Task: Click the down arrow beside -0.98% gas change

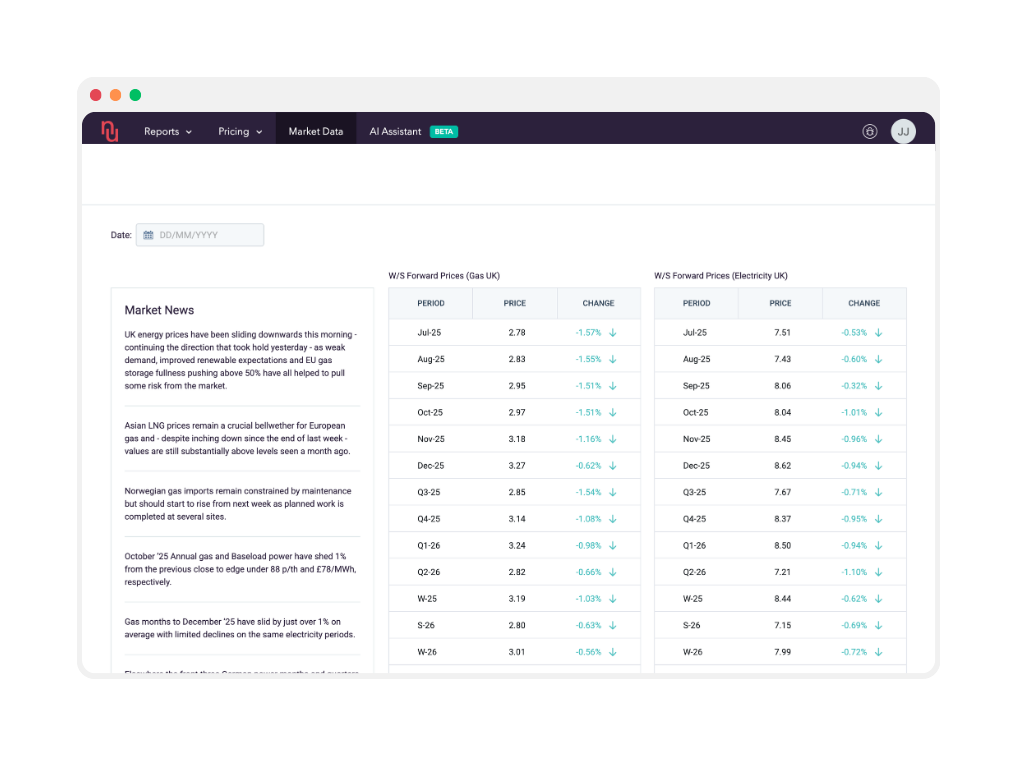Action: point(613,546)
